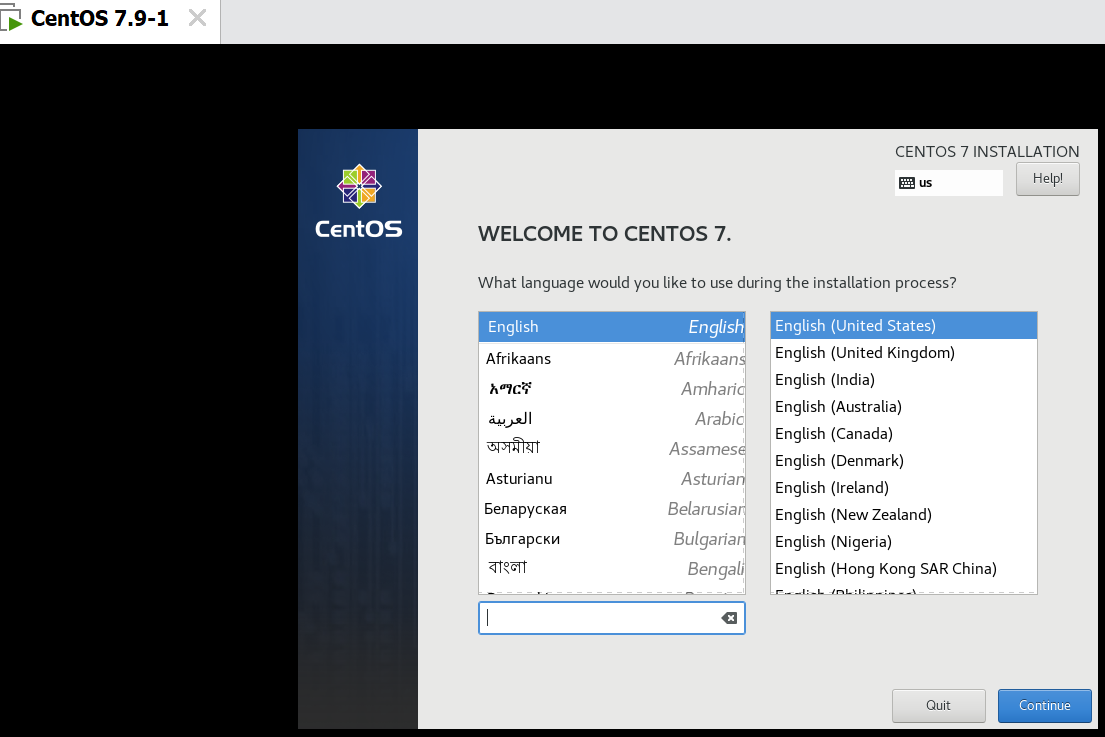1105x737 pixels.
Task: Select the Bulgarian language row
Action: click(612, 539)
